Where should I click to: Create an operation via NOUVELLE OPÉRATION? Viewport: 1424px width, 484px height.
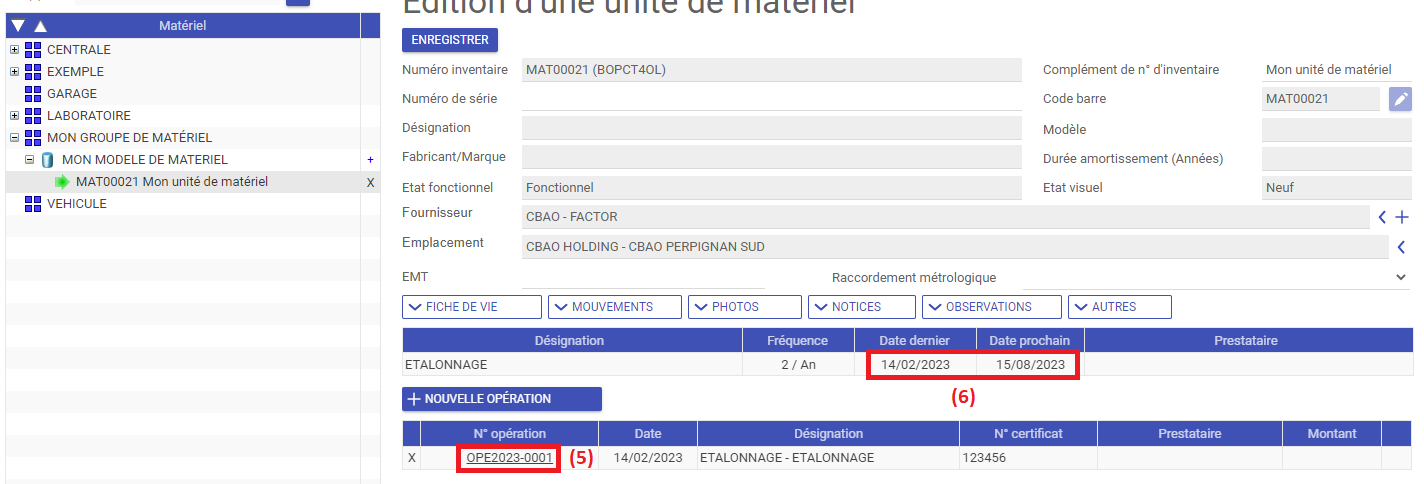click(x=502, y=399)
